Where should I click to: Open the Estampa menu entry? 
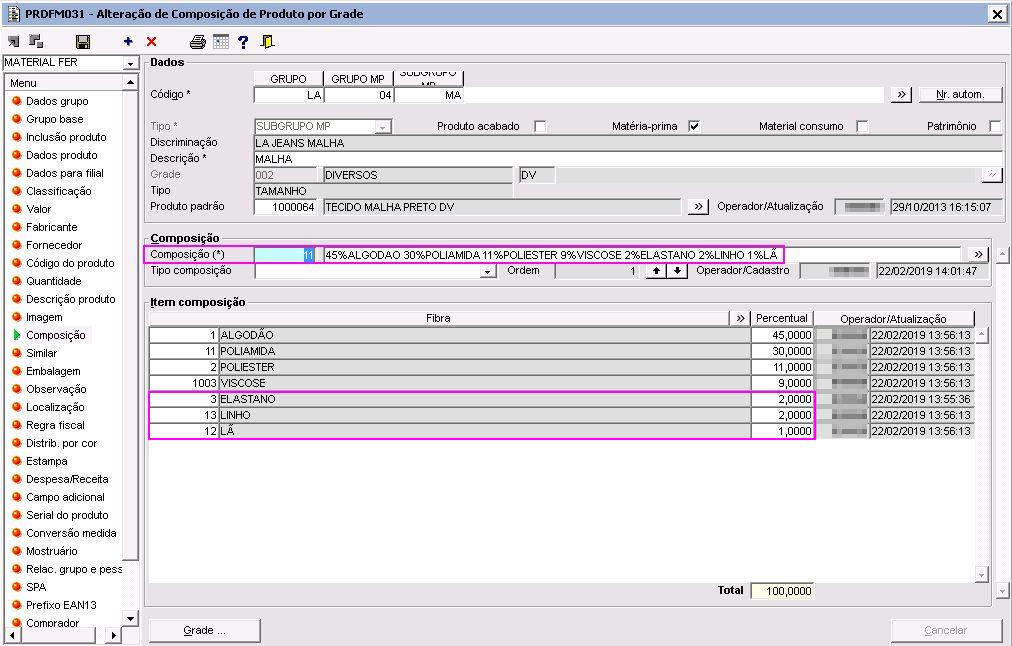[46, 461]
